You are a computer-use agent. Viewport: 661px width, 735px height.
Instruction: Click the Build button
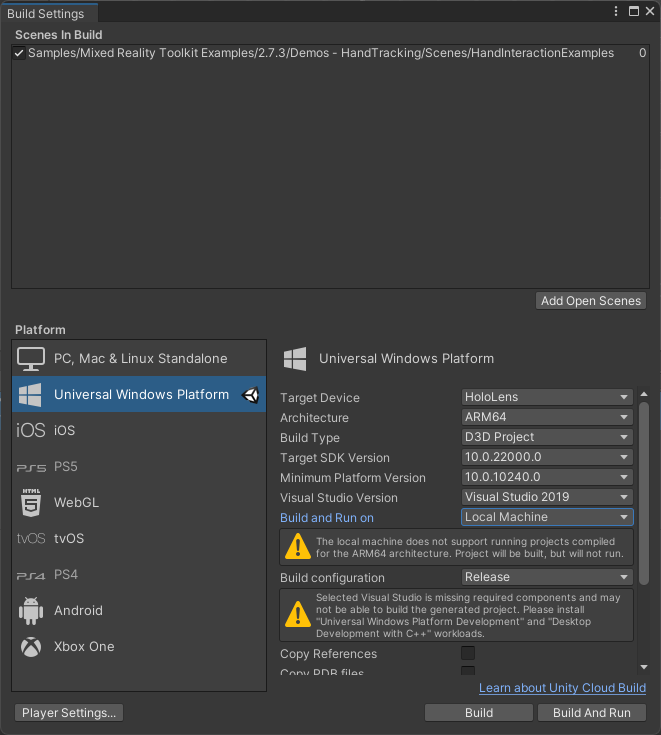click(x=479, y=713)
